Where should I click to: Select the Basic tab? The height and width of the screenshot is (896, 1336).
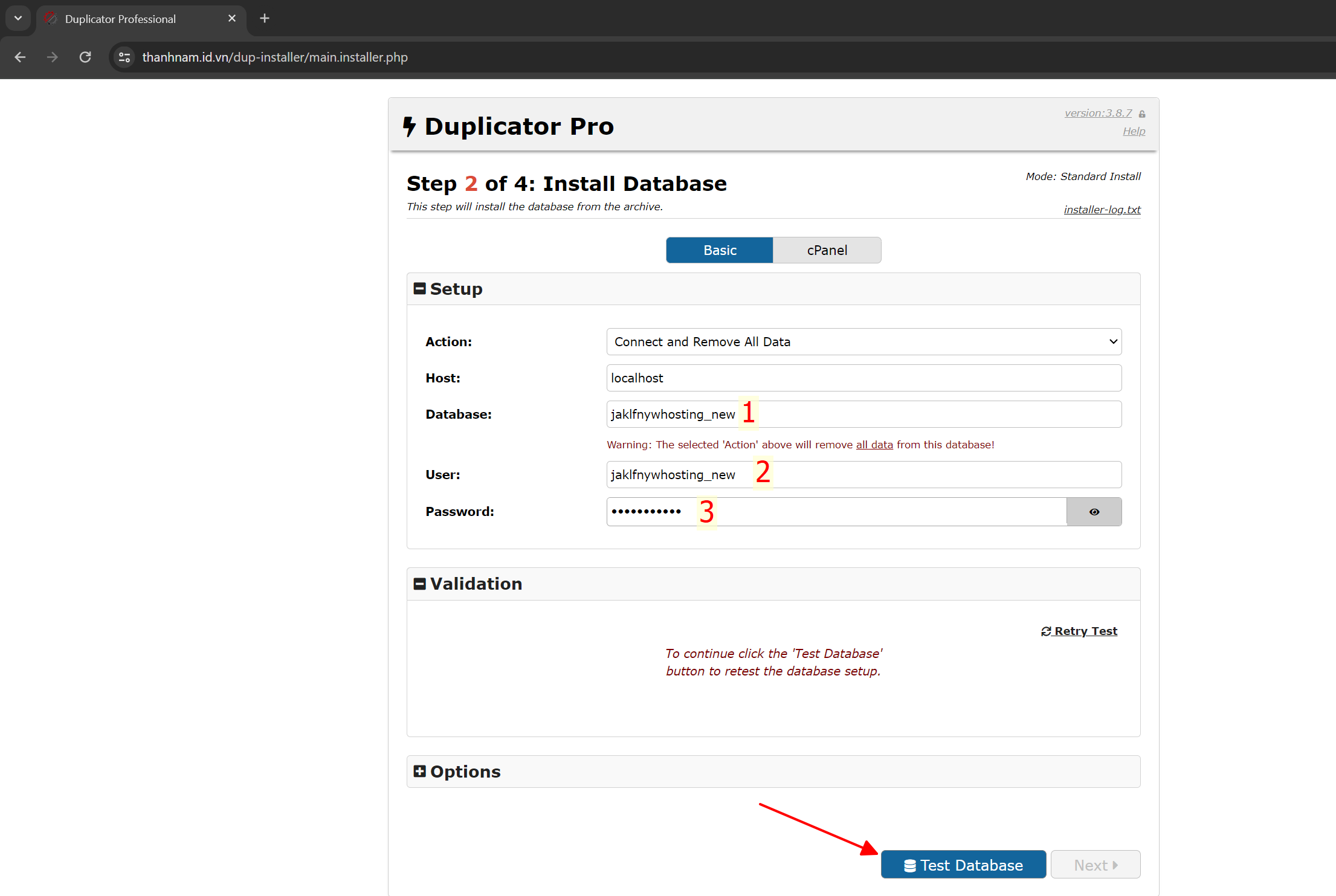click(x=719, y=250)
